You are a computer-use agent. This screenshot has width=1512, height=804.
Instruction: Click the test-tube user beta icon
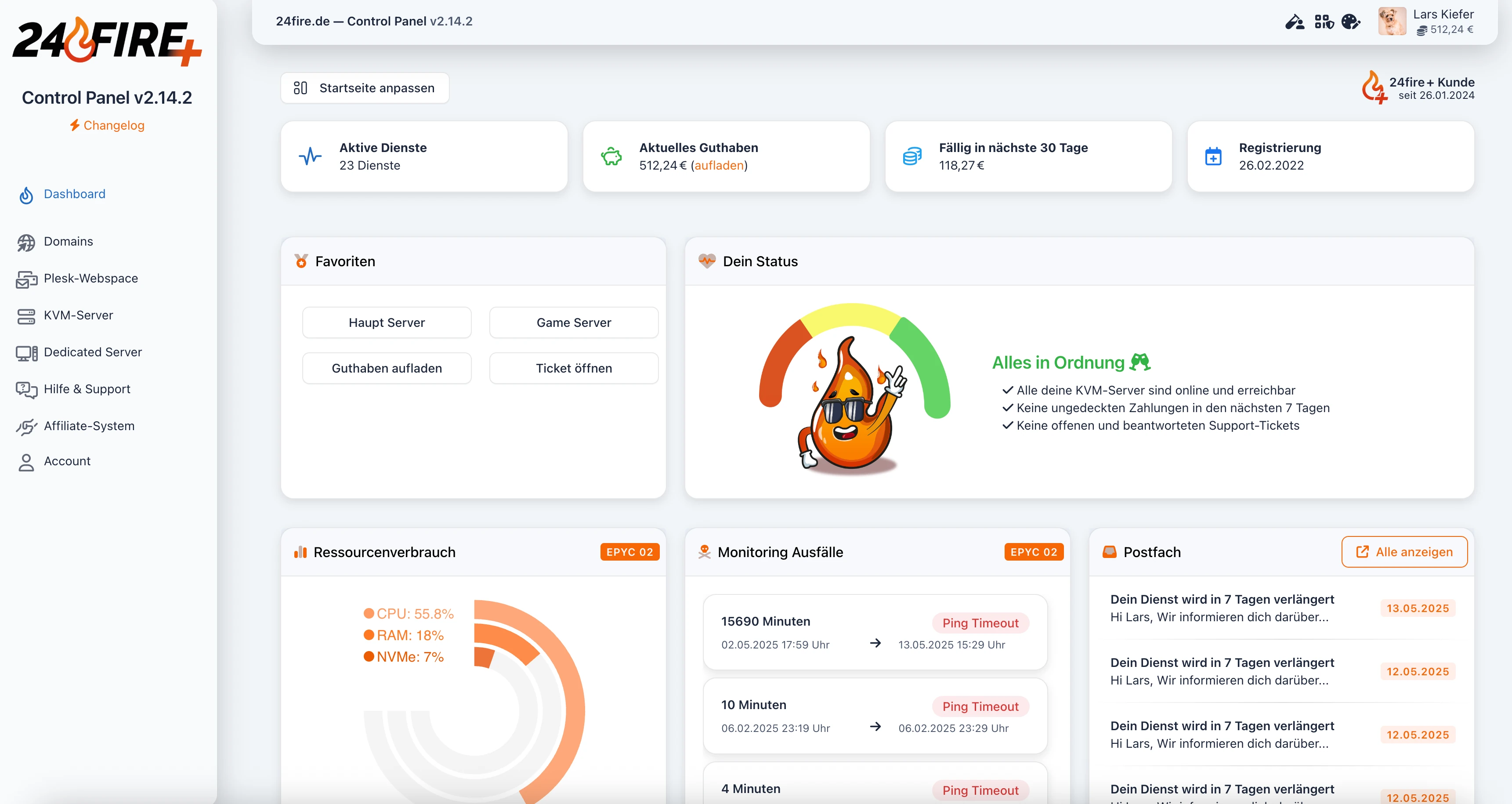1294,22
